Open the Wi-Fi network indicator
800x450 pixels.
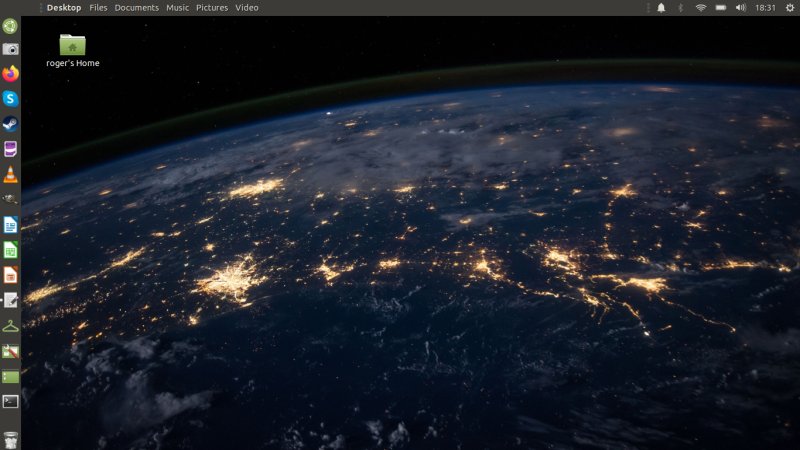tap(701, 8)
